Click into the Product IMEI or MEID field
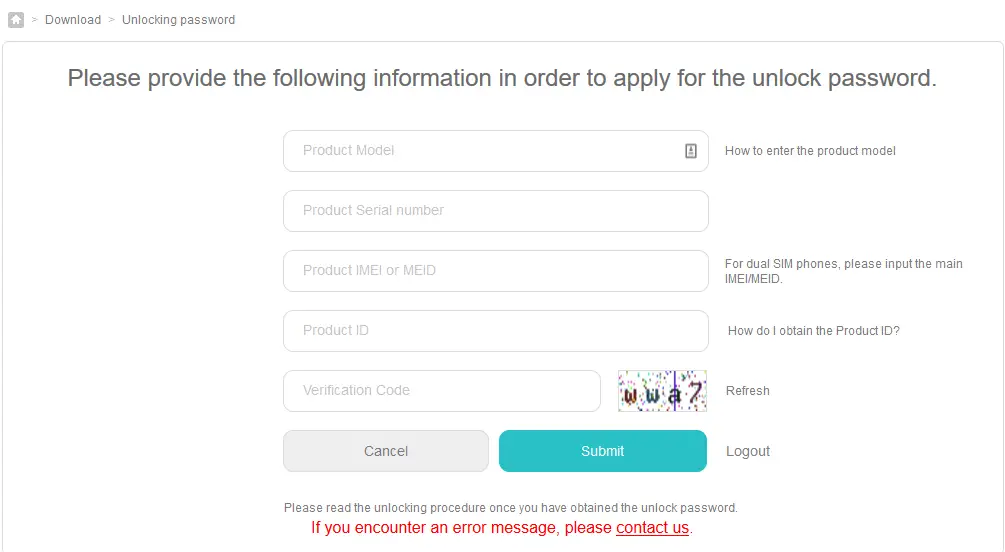Screen dimensions: 1005x552 pyautogui.click(x=495, y=271)
